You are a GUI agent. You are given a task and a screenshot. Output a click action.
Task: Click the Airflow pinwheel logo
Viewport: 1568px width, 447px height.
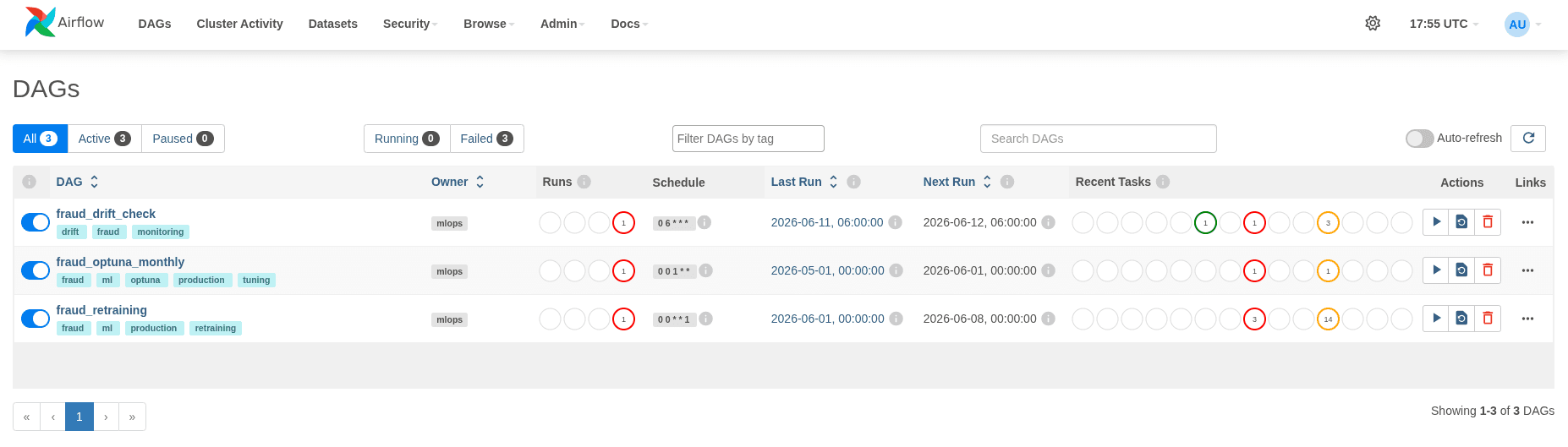40,23
